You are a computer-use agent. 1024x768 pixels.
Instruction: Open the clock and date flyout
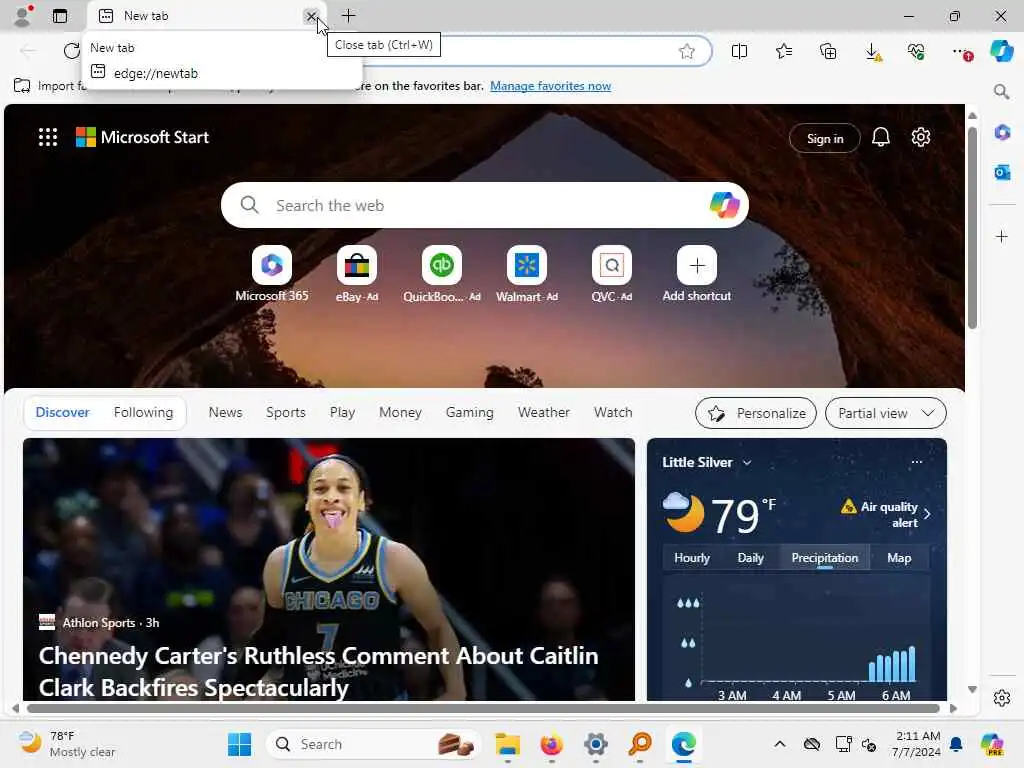pyautogui.click(x=916, y=744)
